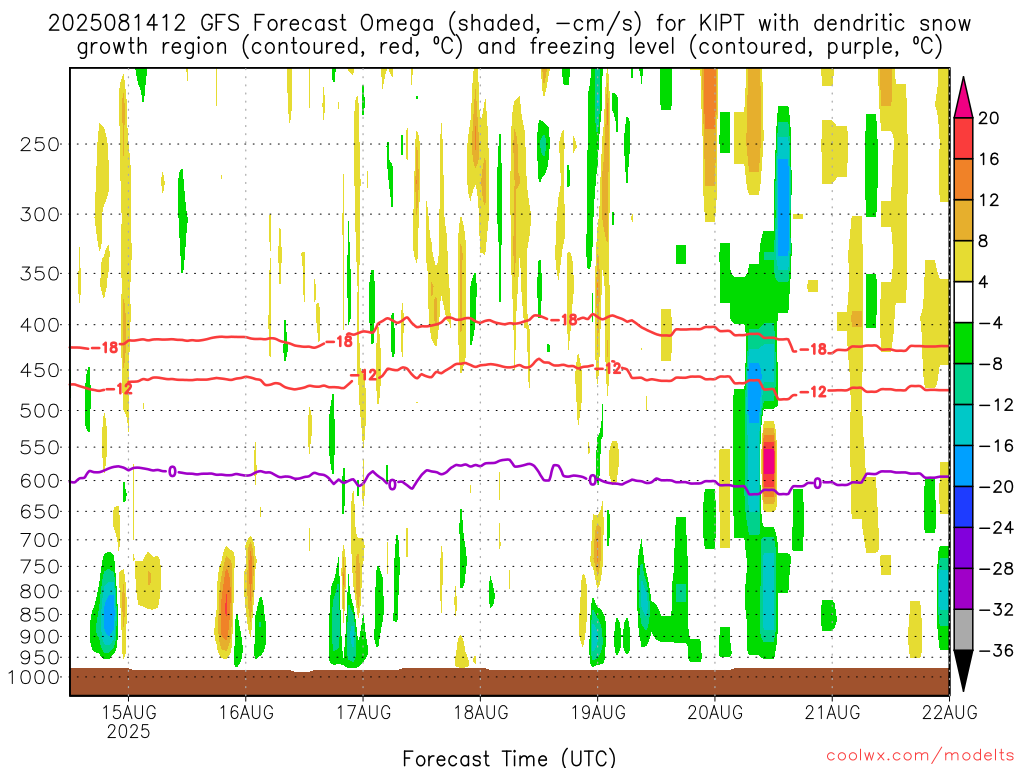This screenshot has width=1024, height=768.
Task: Click the 650 pressure level label
Action: click(x=40, y=511)
